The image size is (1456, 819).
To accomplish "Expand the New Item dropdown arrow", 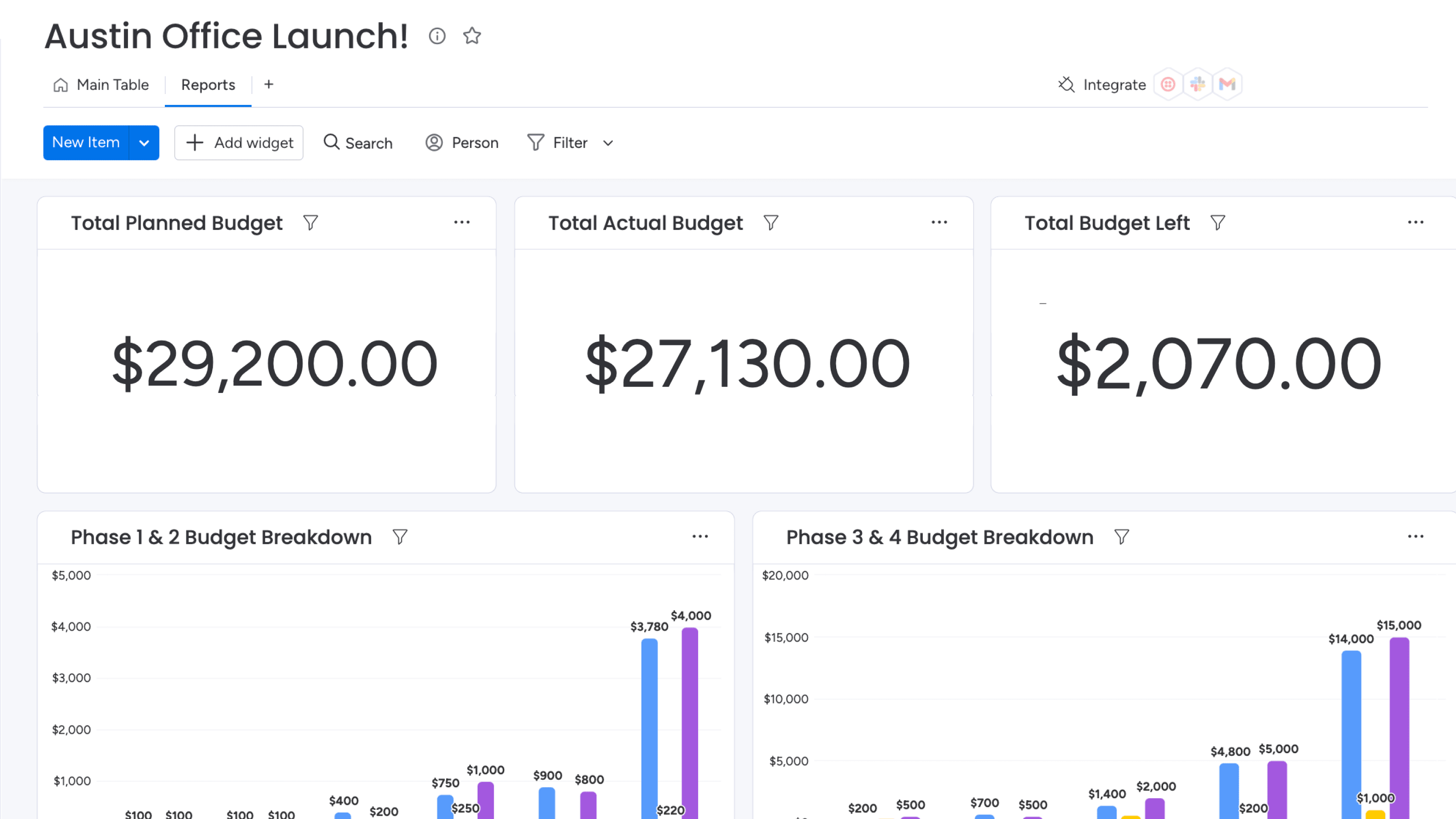I will tap(144, 143).
